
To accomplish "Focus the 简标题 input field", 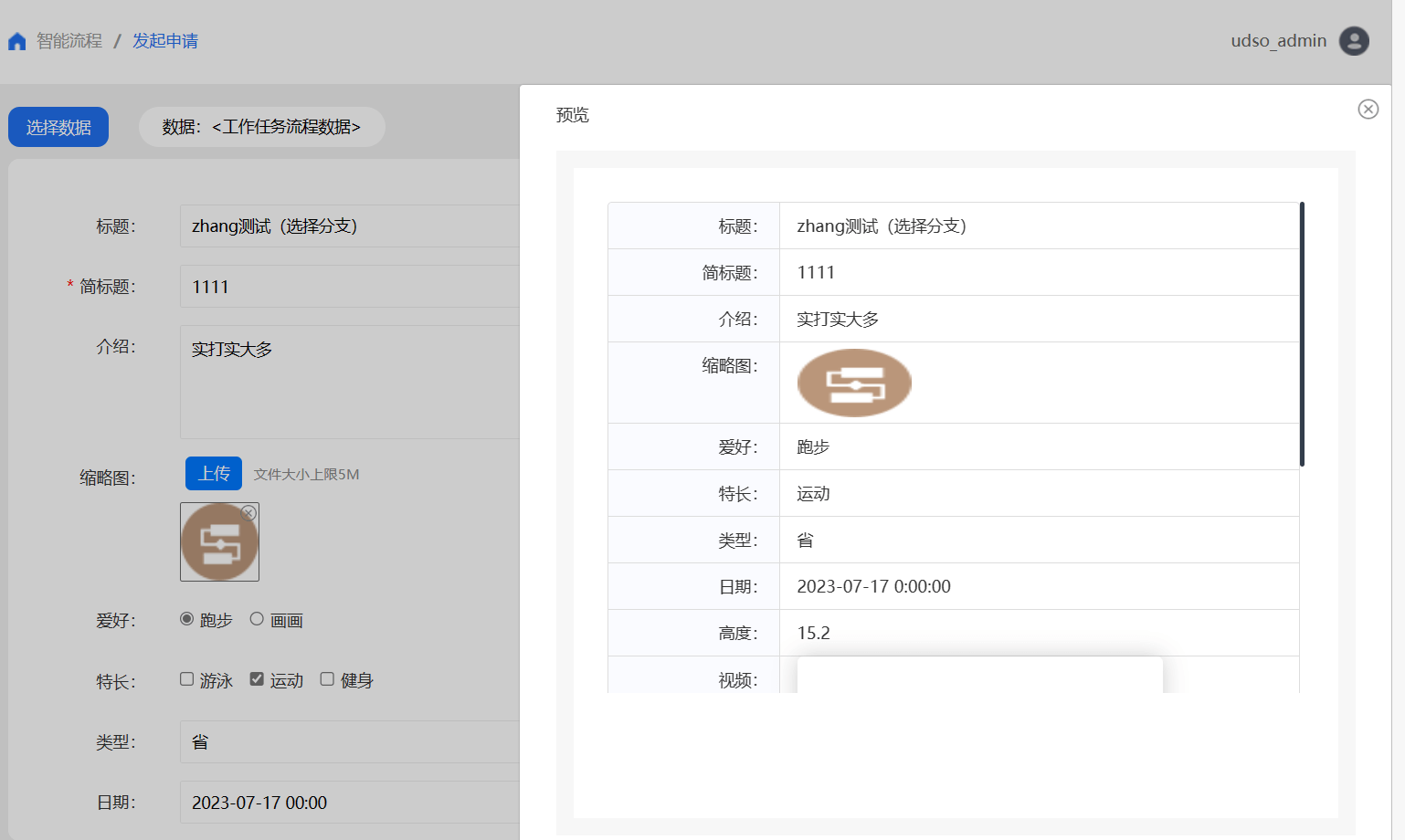I will click(x=349, y=287).
